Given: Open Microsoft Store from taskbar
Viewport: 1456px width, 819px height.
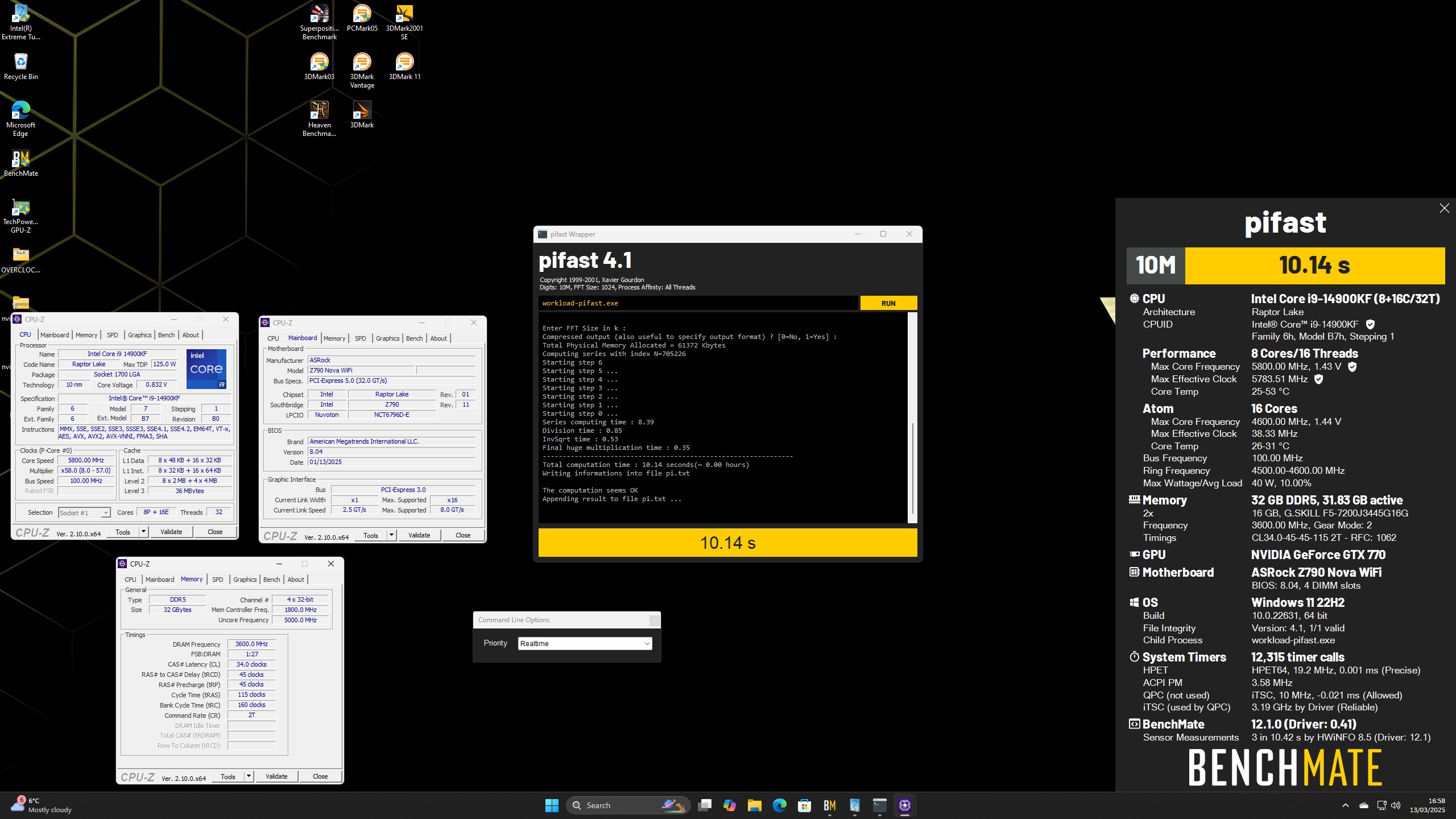Looking at the screenshot, I should click(805, 805).
